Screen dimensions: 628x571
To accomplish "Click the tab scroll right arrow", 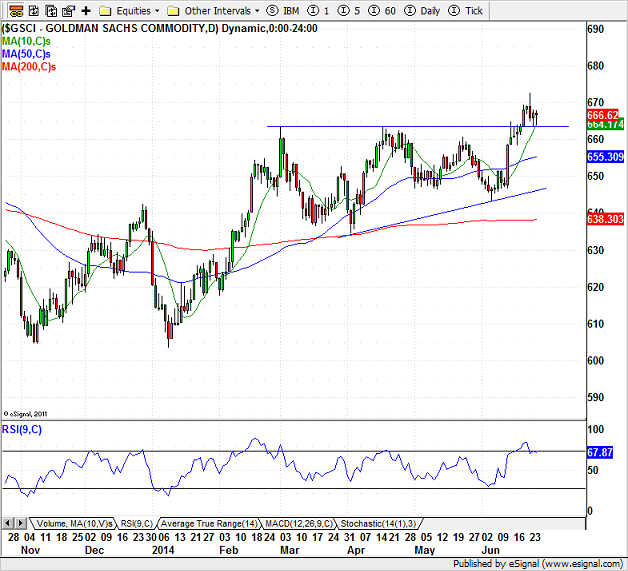I will click(x=21, y=523).
